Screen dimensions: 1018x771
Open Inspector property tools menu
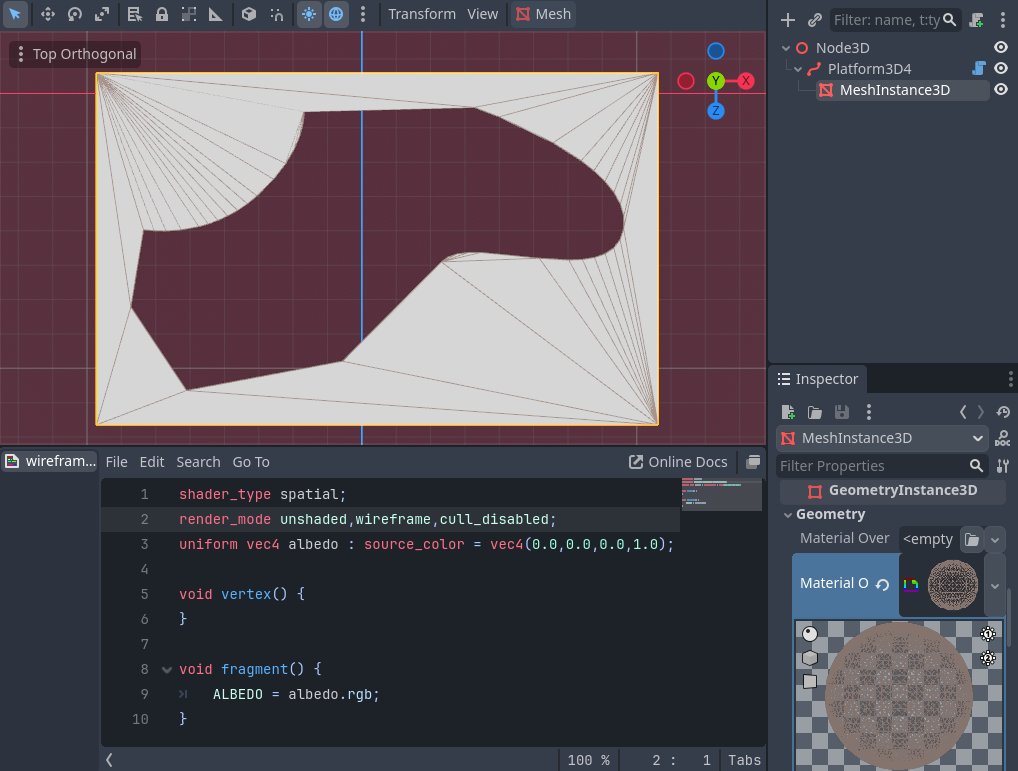[1003, 466]
